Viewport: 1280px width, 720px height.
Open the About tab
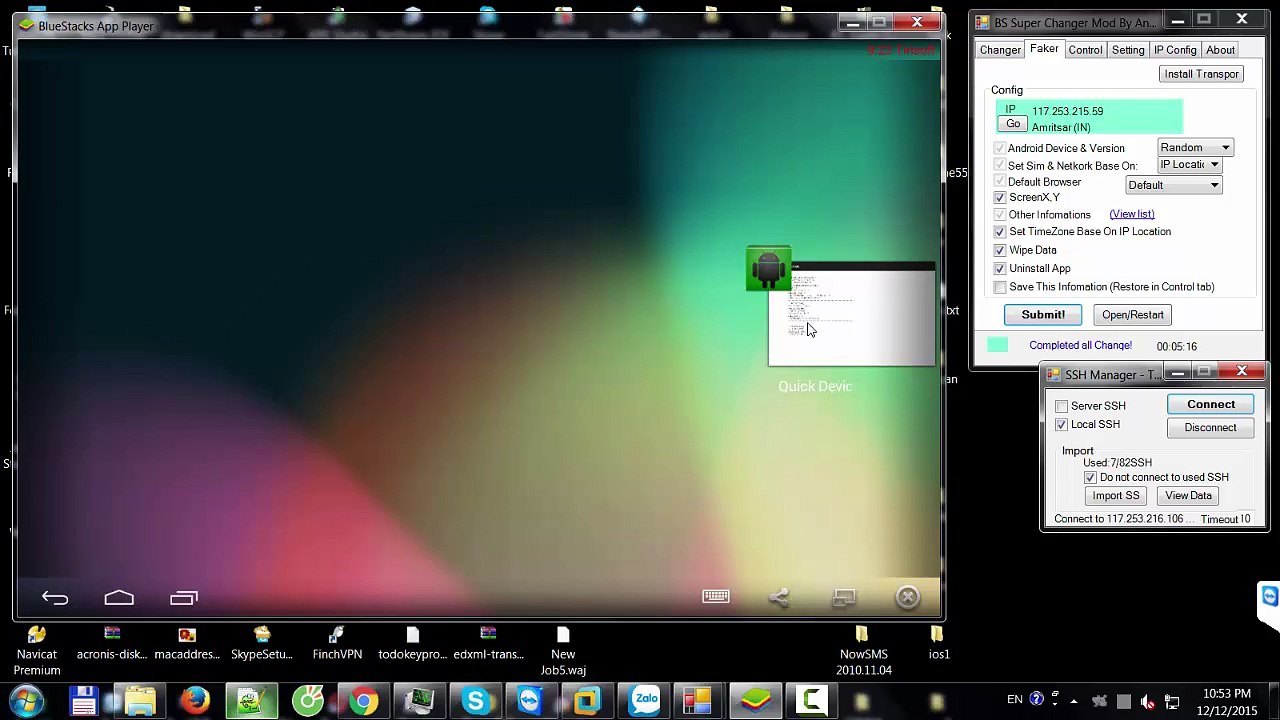tap(1220, 50)
